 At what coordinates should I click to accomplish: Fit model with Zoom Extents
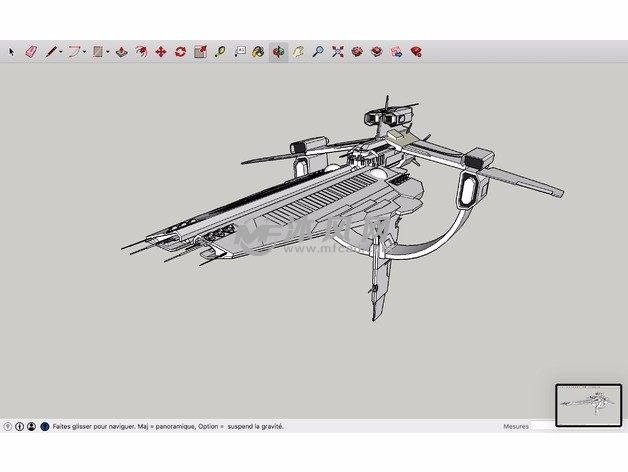point(337,51)
